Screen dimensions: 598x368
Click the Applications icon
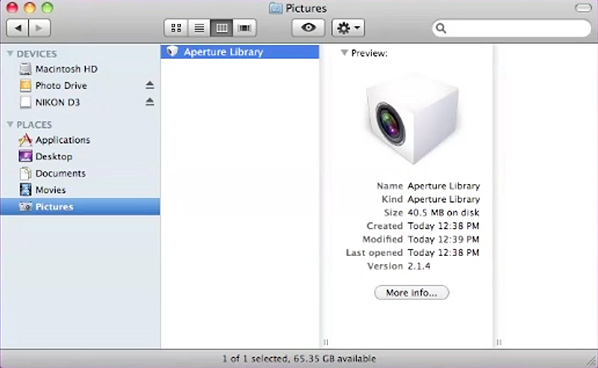[x=25, y=140]
